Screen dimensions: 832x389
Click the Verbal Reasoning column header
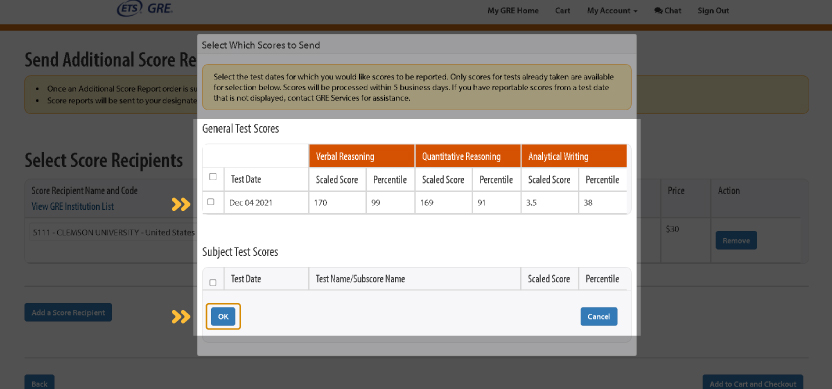pos(361,156)
